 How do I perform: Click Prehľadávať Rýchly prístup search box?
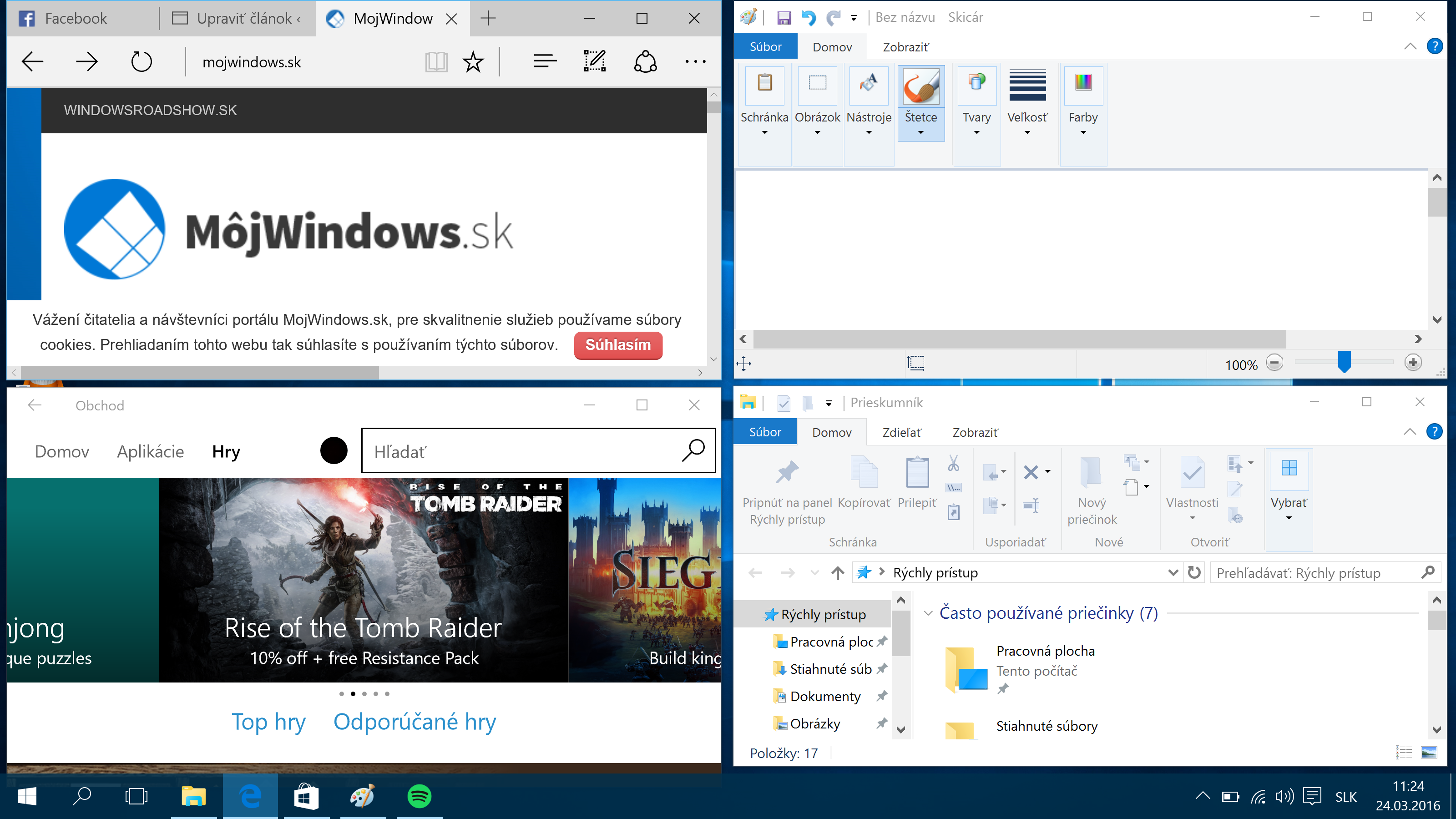point(1325,572)
